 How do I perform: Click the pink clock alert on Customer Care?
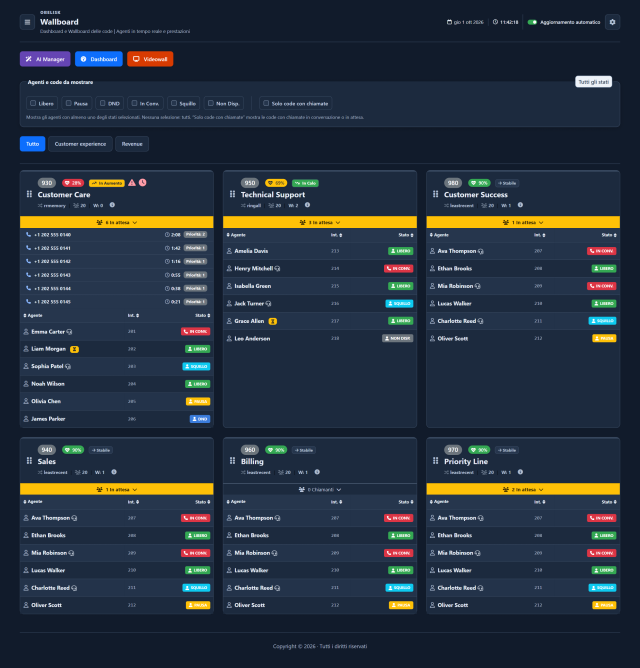143,183
